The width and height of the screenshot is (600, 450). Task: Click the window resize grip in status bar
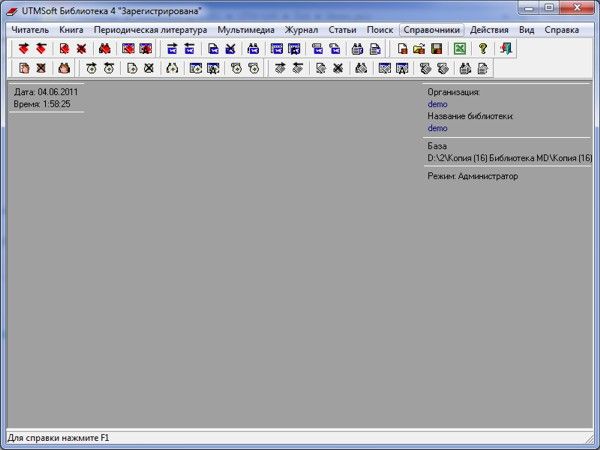click(589, 438)
